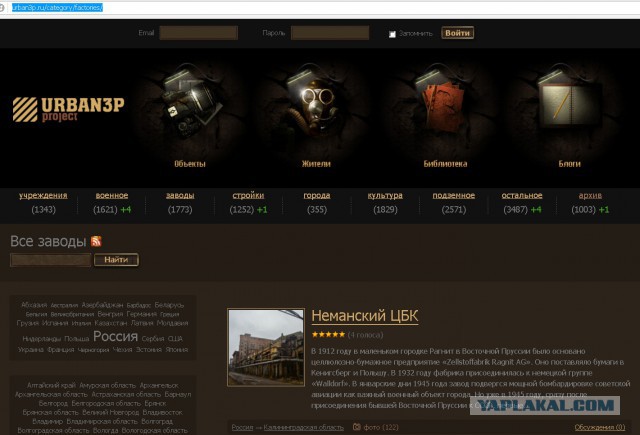Image resolution: width=640 pixels, height=435 pixels.
Task: Filter by Эстония country tag
Action: [x=149, y=349]
